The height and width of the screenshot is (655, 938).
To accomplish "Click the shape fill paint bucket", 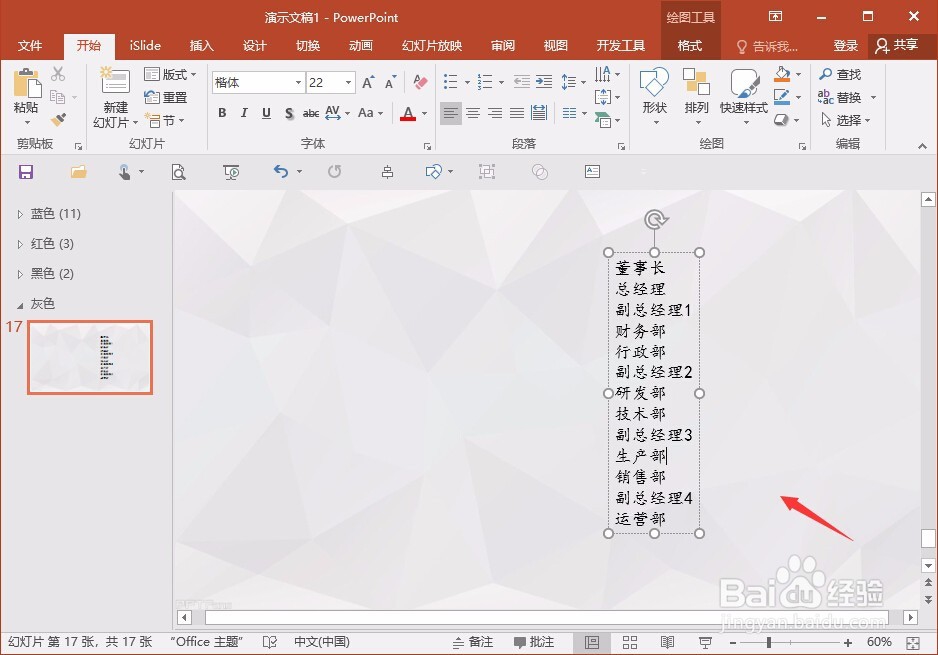I will tap(782, 74).
